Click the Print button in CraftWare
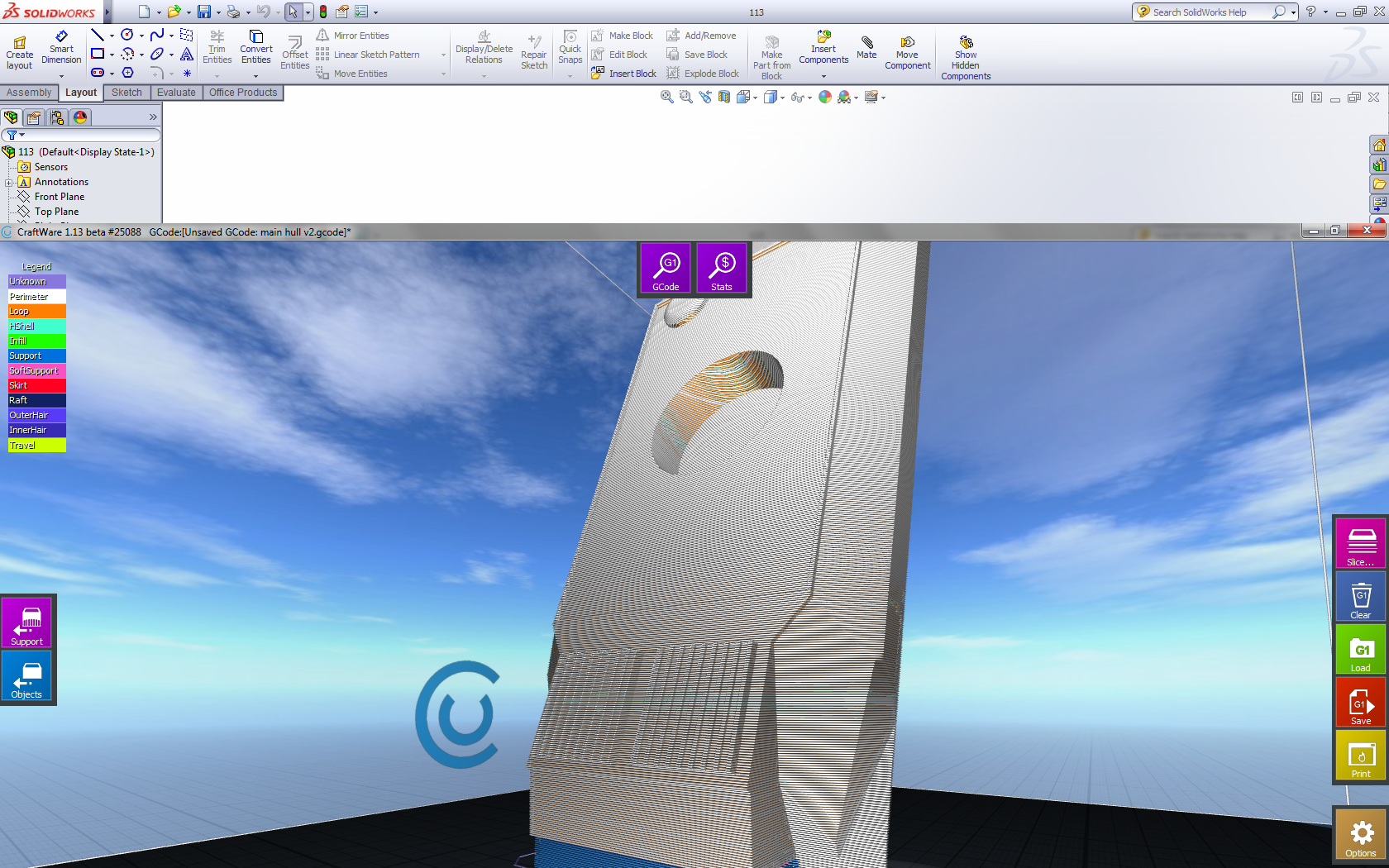 [x=1361, y=755]
